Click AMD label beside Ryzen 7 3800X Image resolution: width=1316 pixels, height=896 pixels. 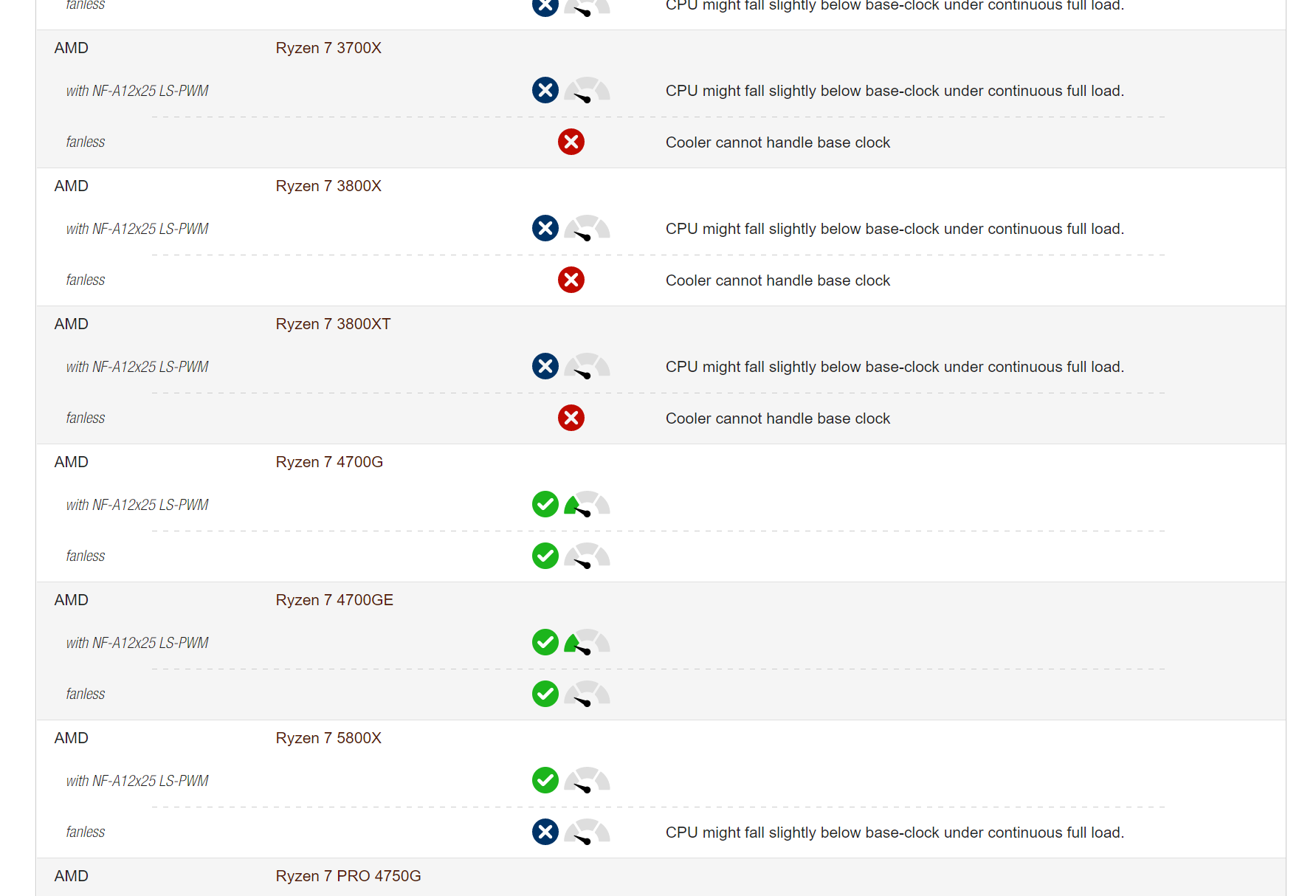pyautogui.click(x=72, y=186)
